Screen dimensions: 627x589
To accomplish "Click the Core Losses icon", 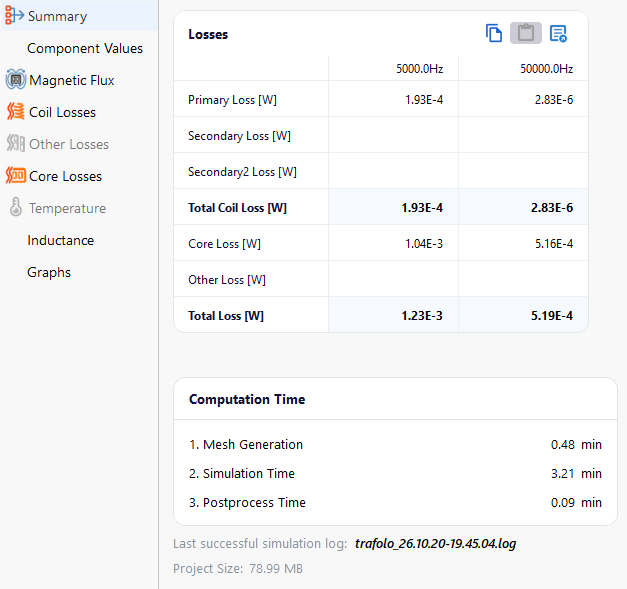I will click(x=16, y=176).
